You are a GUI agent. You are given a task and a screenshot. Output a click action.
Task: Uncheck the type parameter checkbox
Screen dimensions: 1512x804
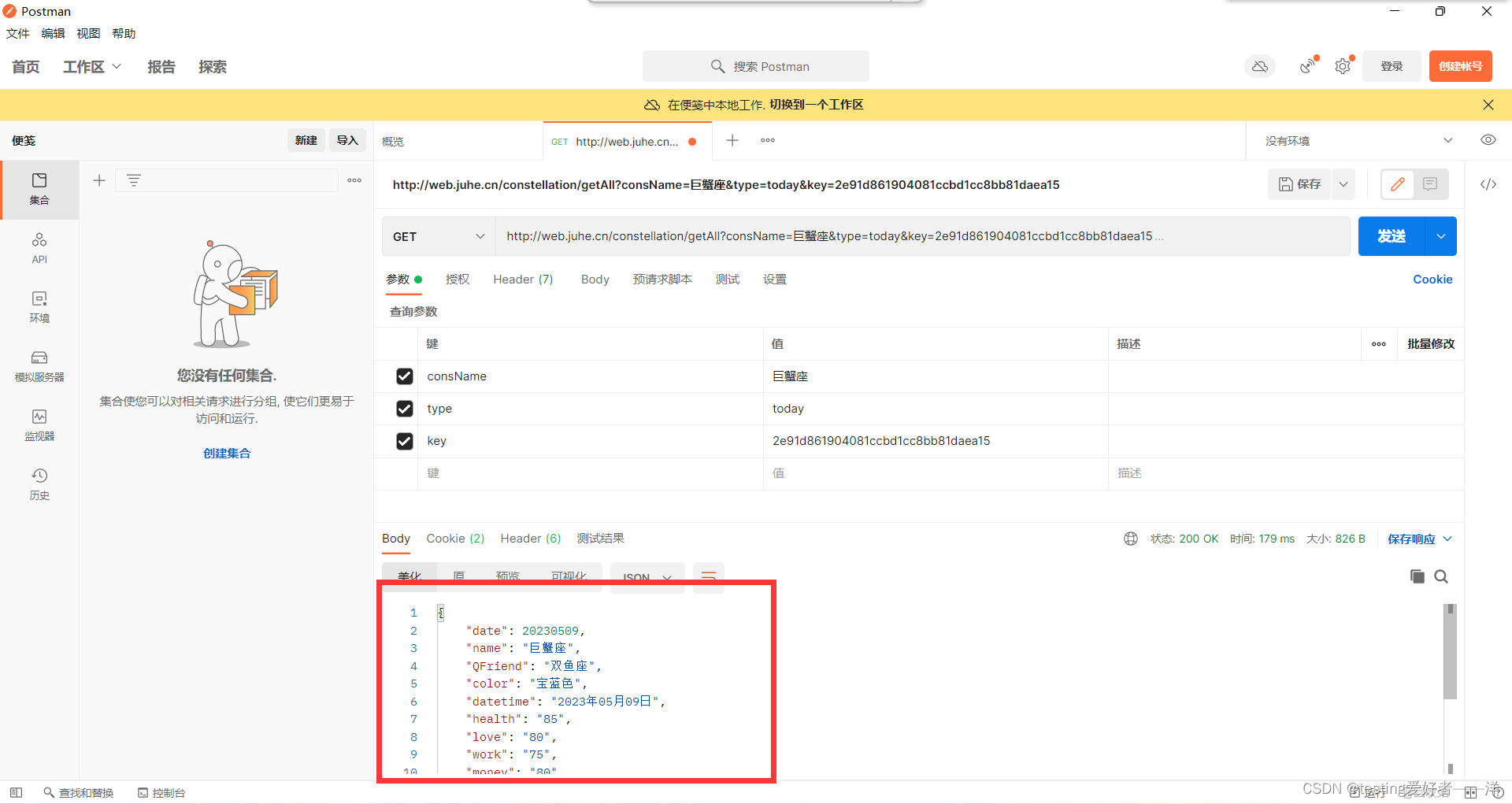(405, 409)
